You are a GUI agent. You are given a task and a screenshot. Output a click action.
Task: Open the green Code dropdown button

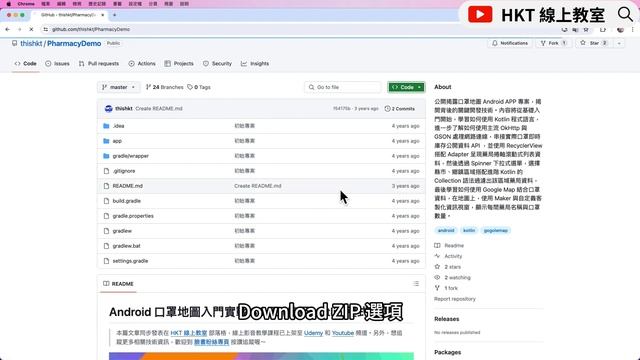coord(406,87)
